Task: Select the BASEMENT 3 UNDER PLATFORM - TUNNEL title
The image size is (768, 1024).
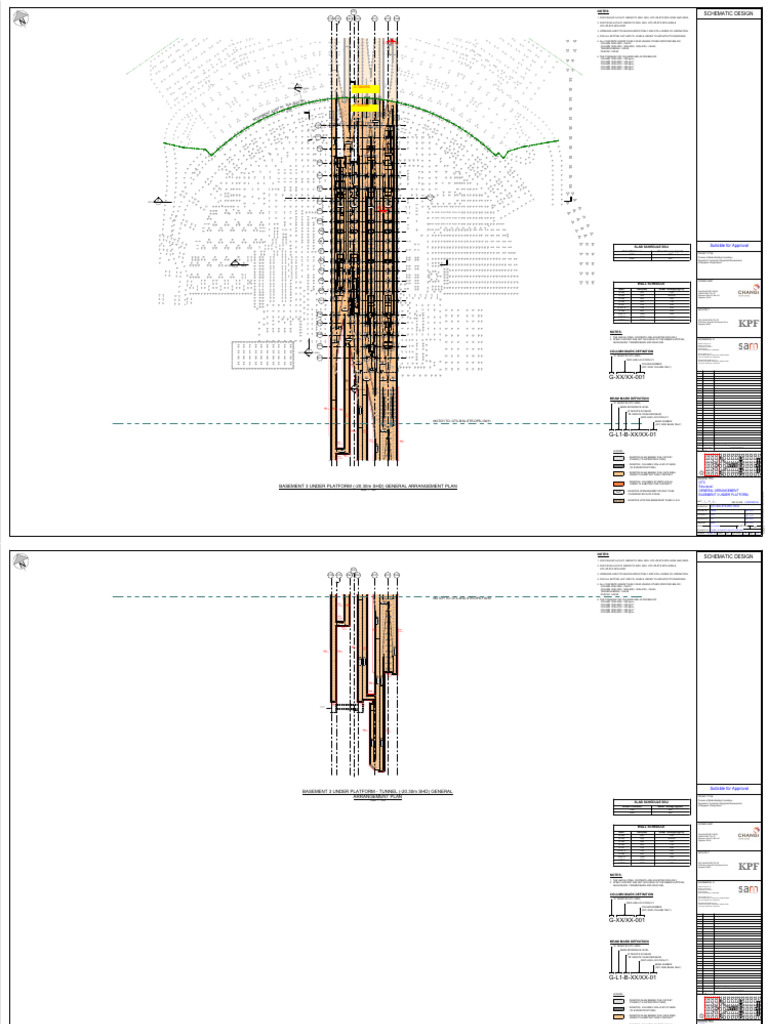Action: (377, 794)
